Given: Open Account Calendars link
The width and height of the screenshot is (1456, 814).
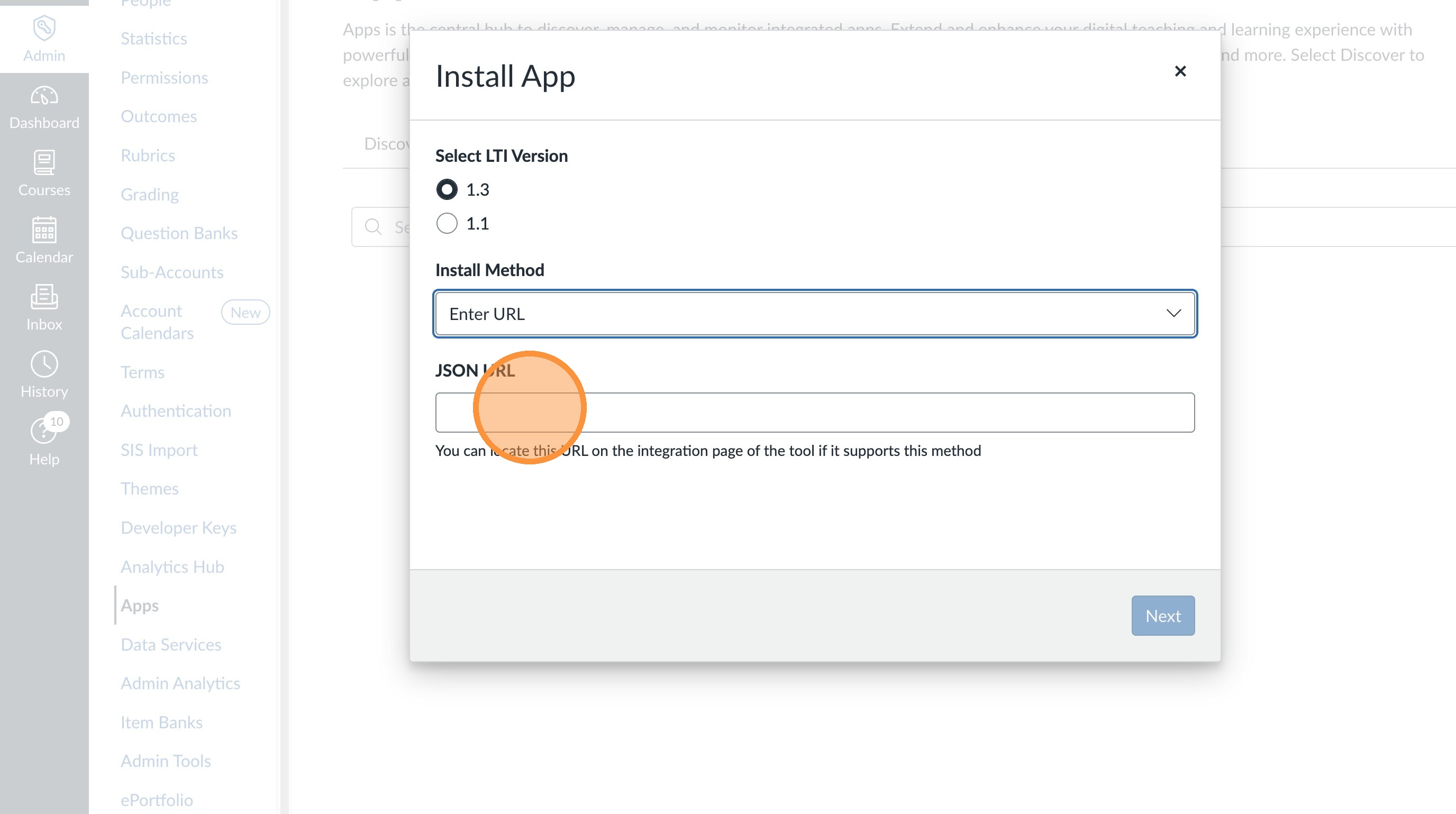Looking at the screenshot, I should [x=157, y=322].
